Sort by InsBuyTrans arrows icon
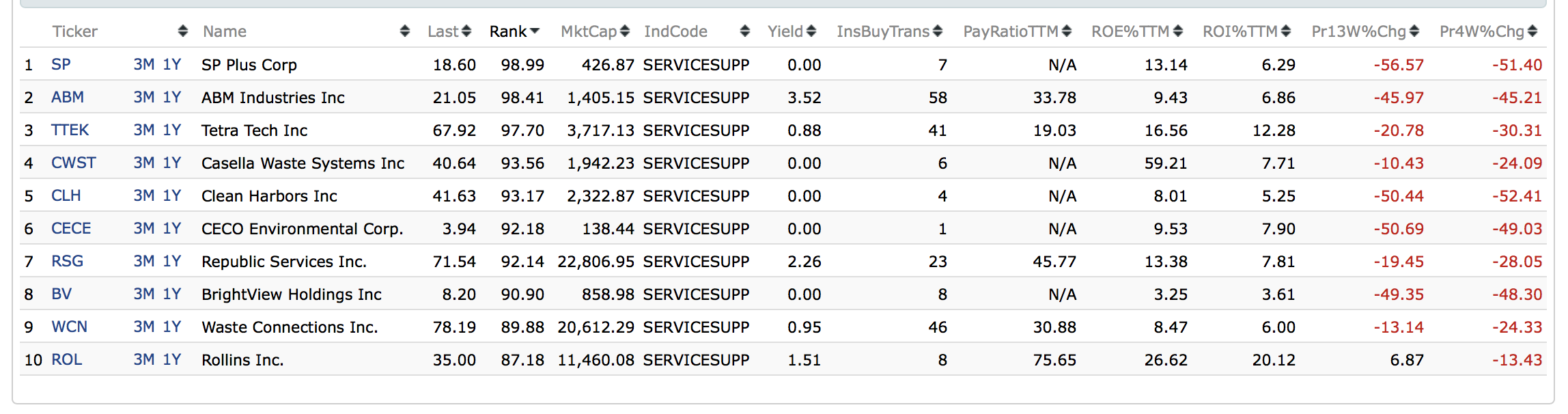Screen dimensions: 1568x414 click(x=938, y=31)
